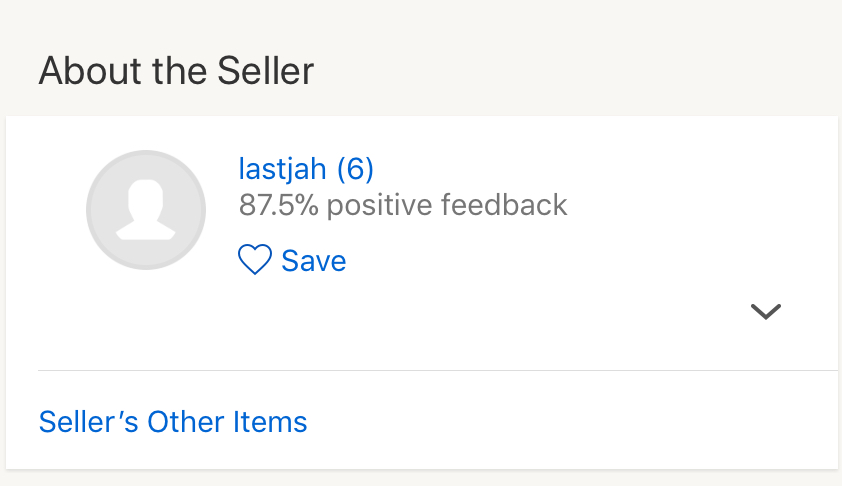Open the seller's default avatar image
The width and height of the screenshot is (842, 486).
146,210
